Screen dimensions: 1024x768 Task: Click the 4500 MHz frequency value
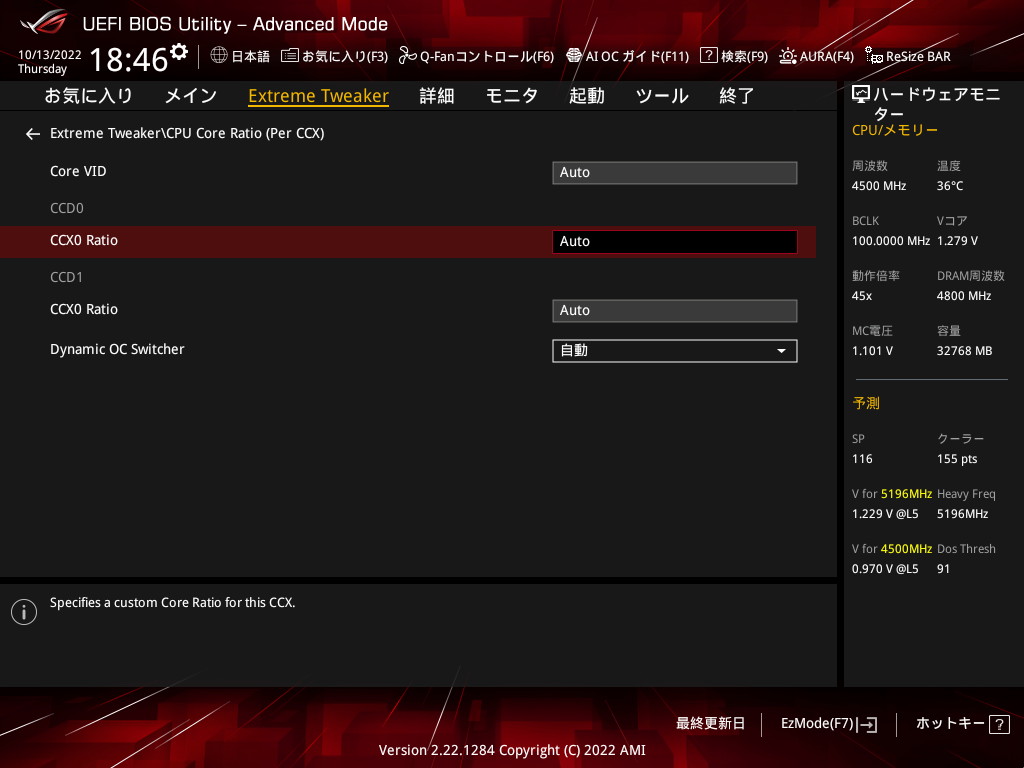[x=878, y=186]
